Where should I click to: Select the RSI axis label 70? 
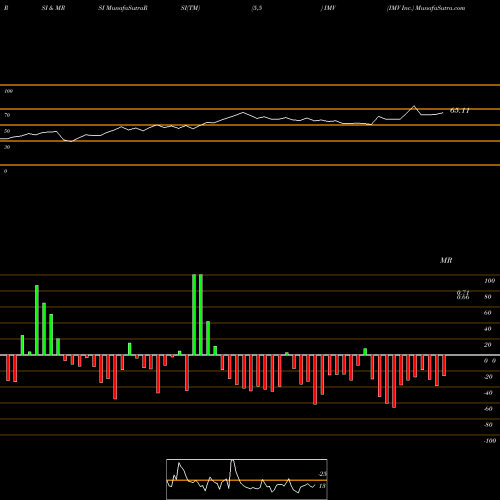[x=7, y=115]
